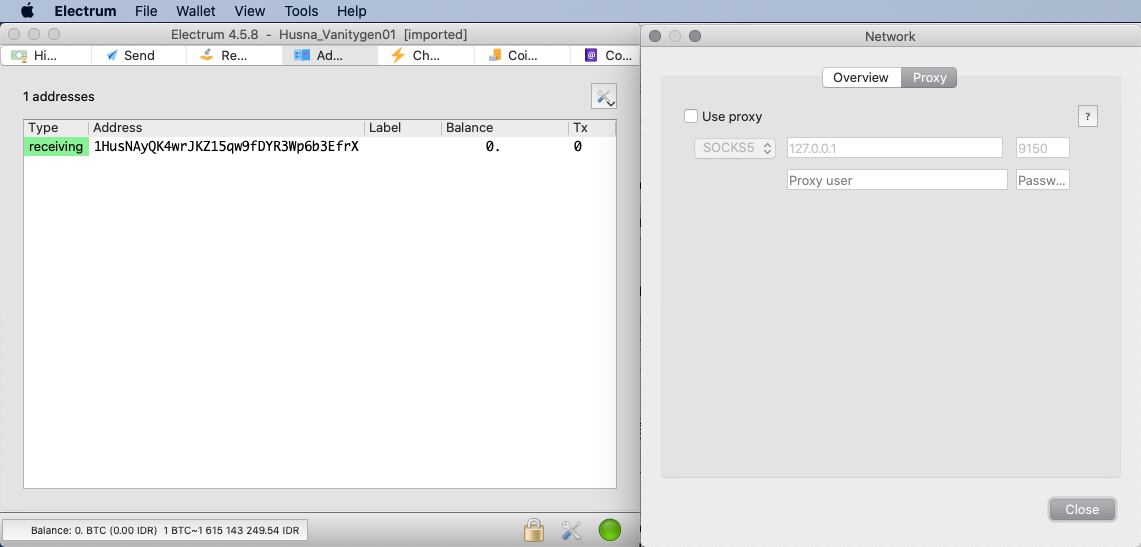
Task: Open the Tools menu
Action: tap(301, 11)
